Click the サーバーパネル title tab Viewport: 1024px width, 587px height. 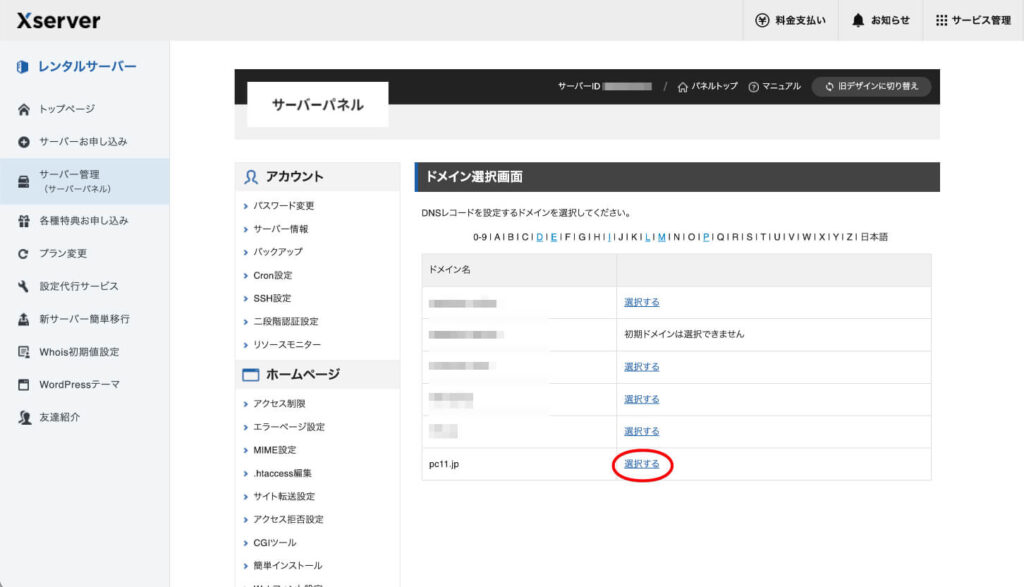(317, 104)
